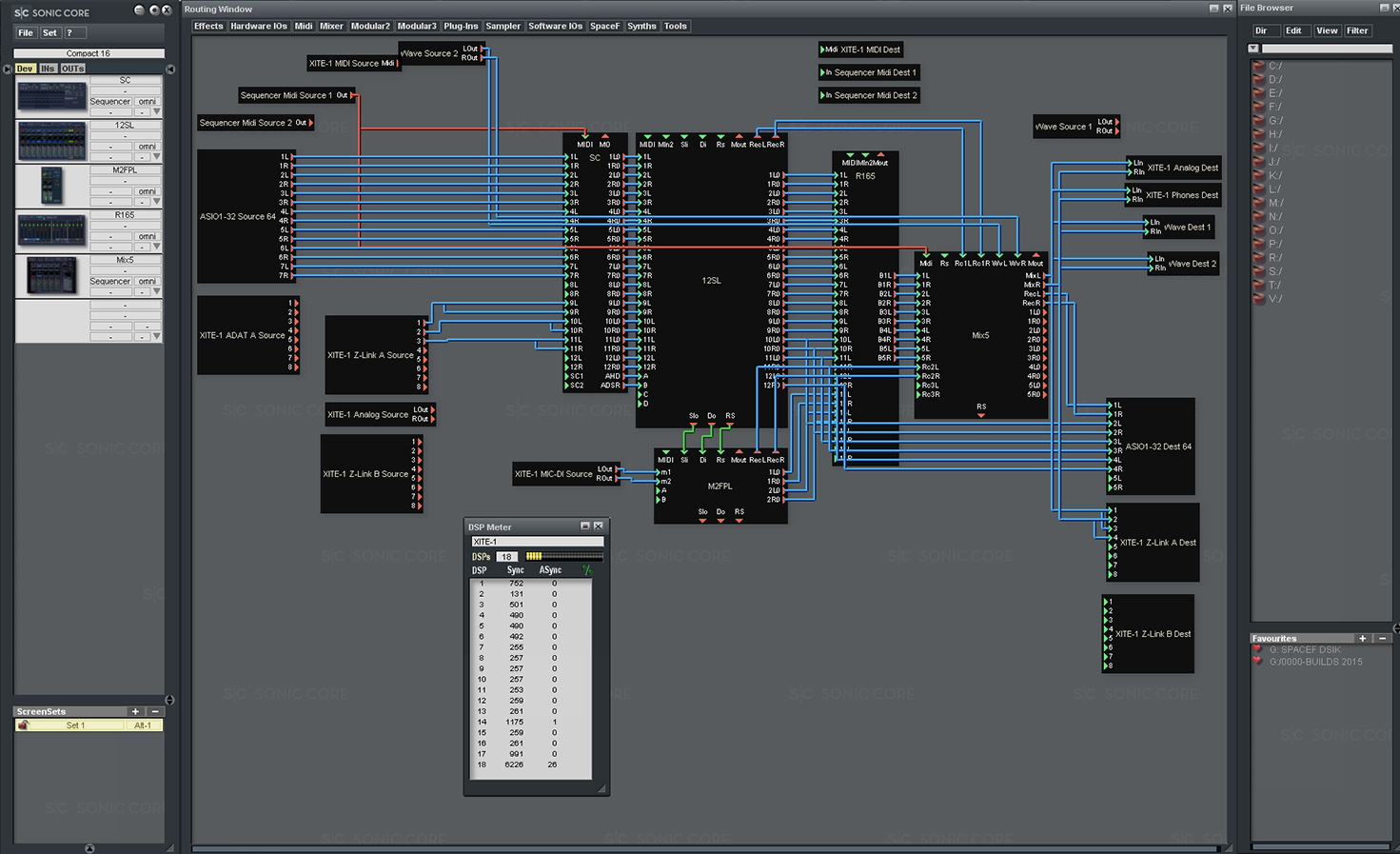
Task: Open the Tools menu
Action: click(x=676, y=26)
